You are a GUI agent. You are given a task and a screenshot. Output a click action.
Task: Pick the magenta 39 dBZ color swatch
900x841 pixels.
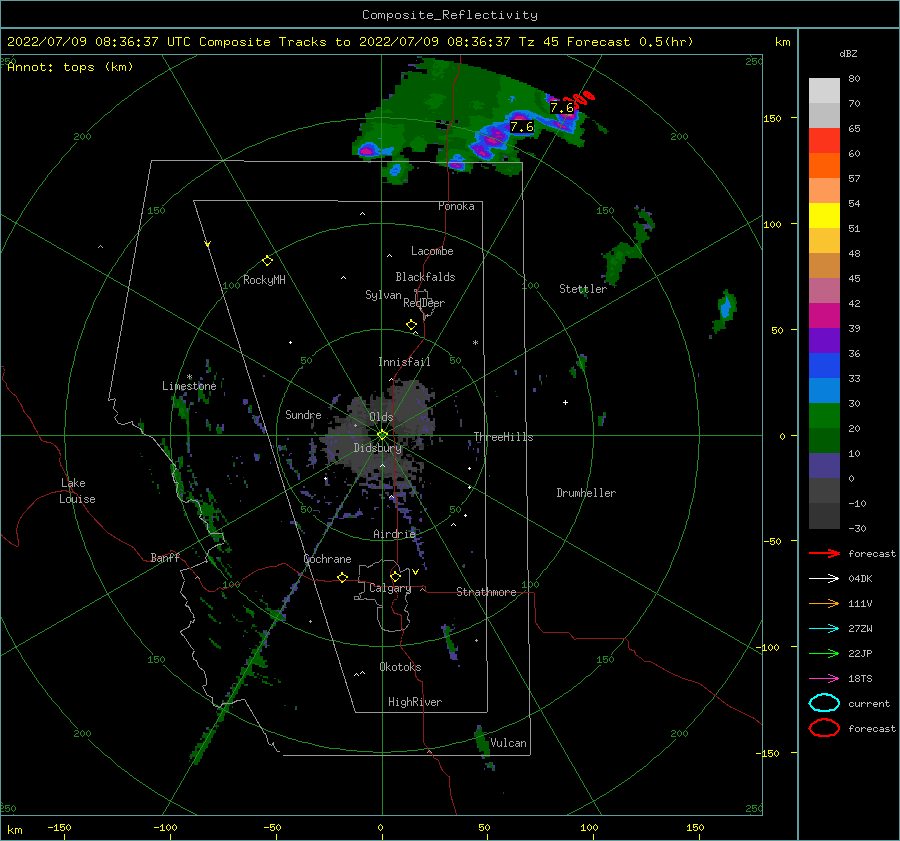824,316
